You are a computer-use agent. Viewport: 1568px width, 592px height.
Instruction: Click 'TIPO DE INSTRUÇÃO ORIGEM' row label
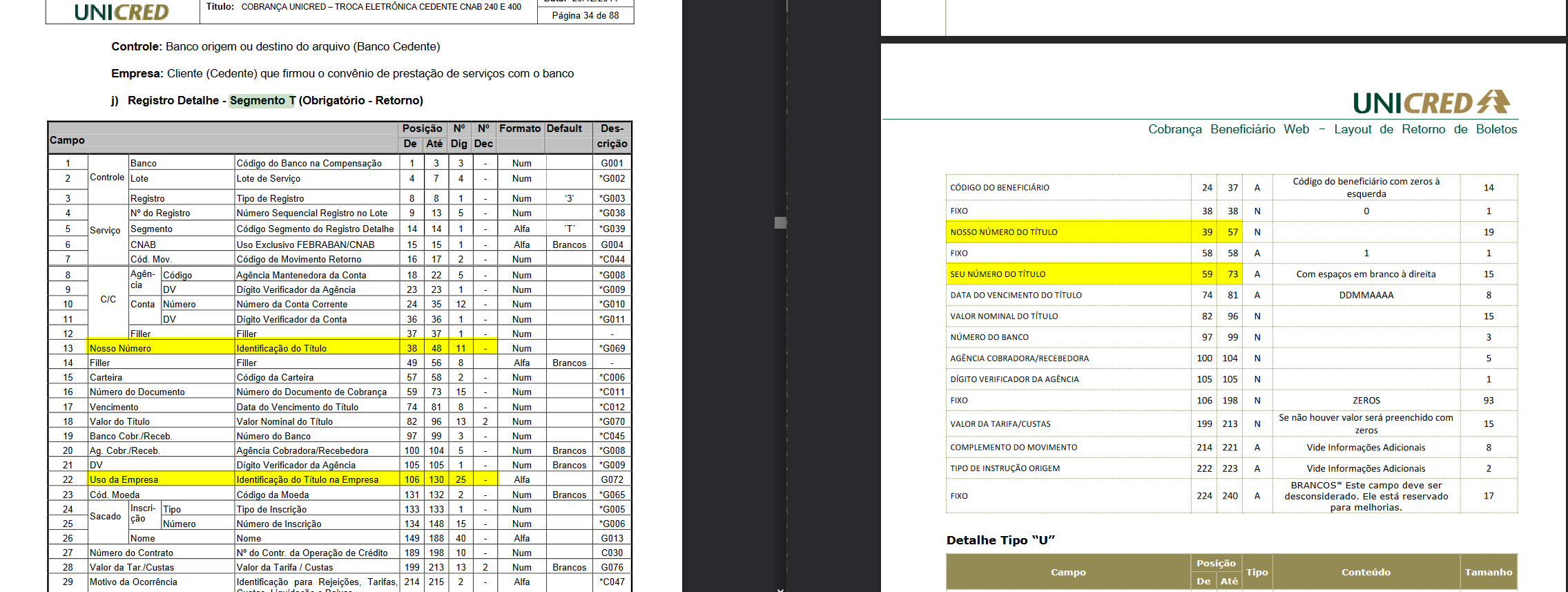tap(1005, 468)
